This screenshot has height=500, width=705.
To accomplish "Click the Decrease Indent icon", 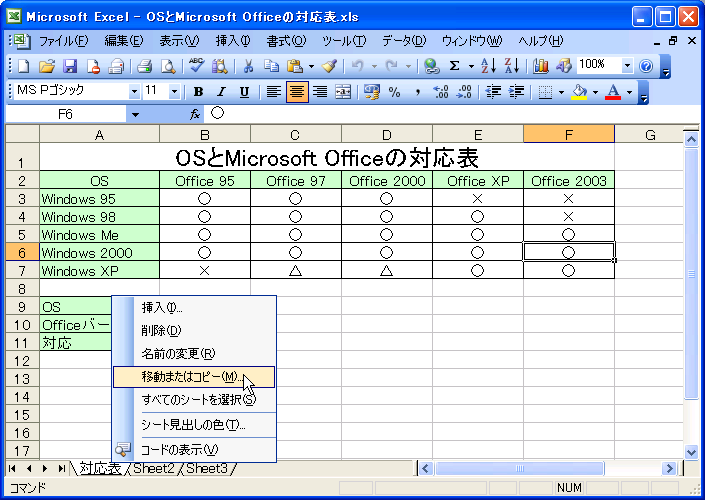I will 493,92.
